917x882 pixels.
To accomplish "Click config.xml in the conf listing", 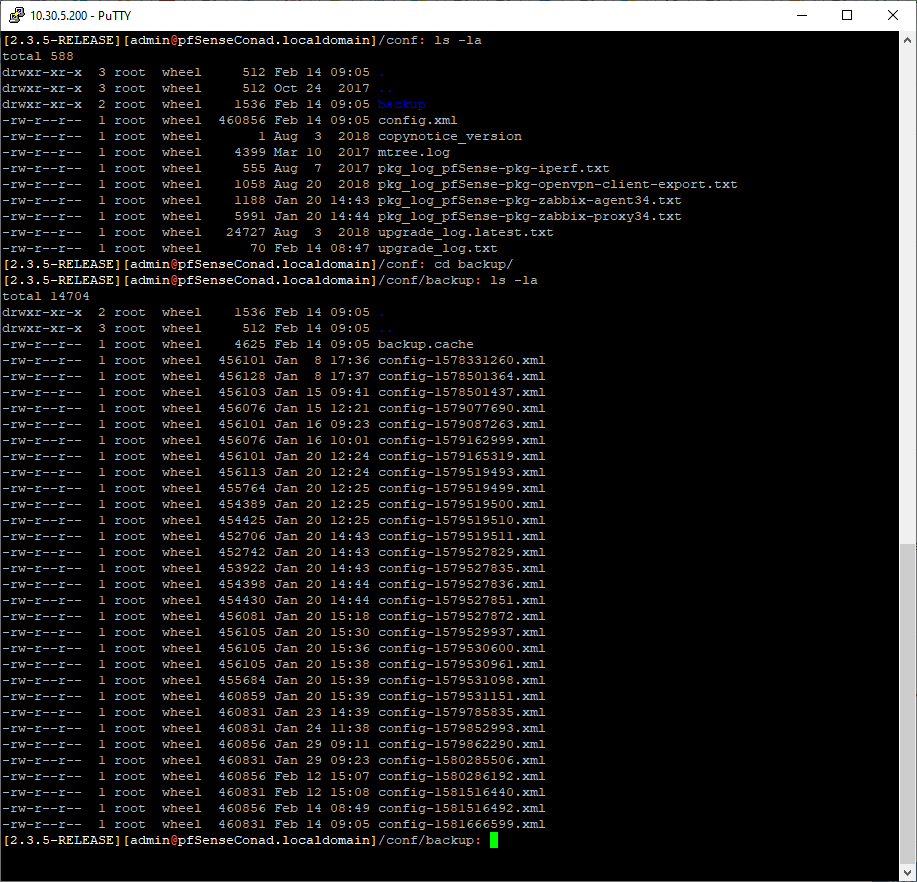I will pos(418,120).
